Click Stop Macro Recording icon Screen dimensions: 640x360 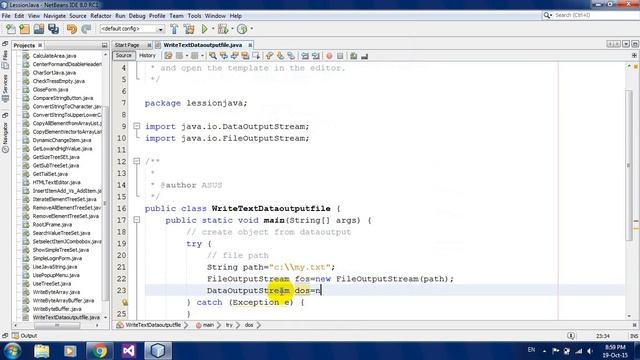tap(340, 56)
